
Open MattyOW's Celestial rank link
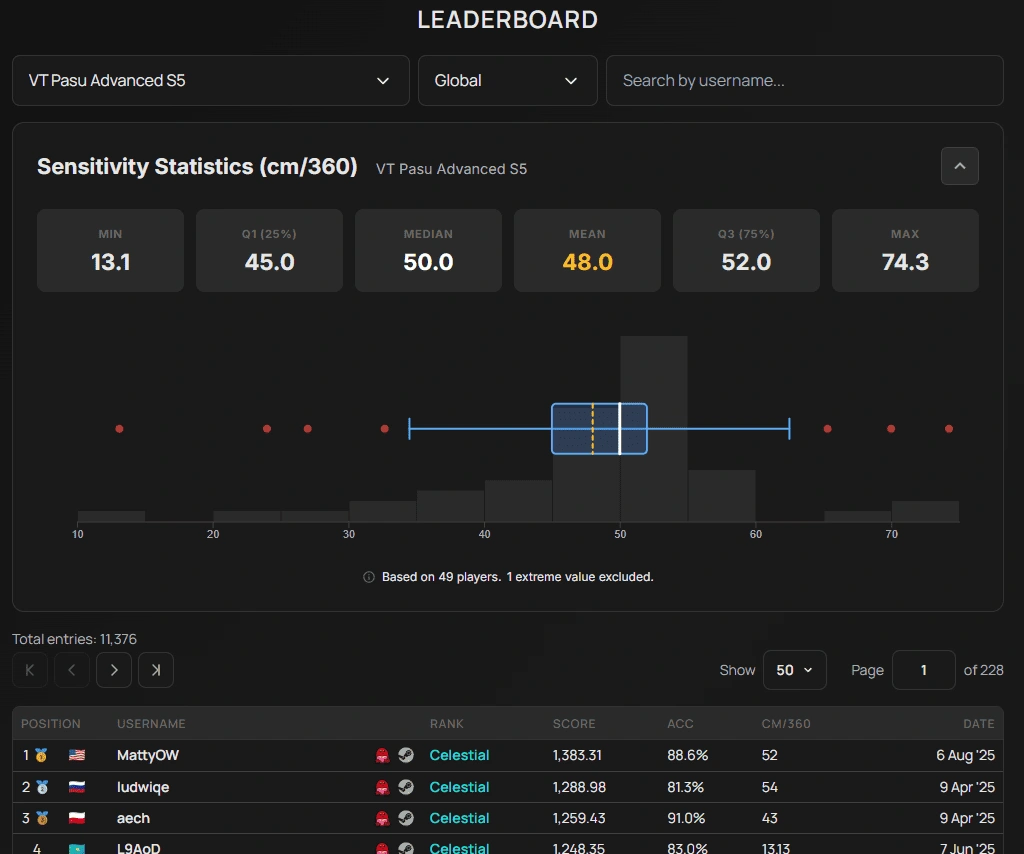point(459,755)
